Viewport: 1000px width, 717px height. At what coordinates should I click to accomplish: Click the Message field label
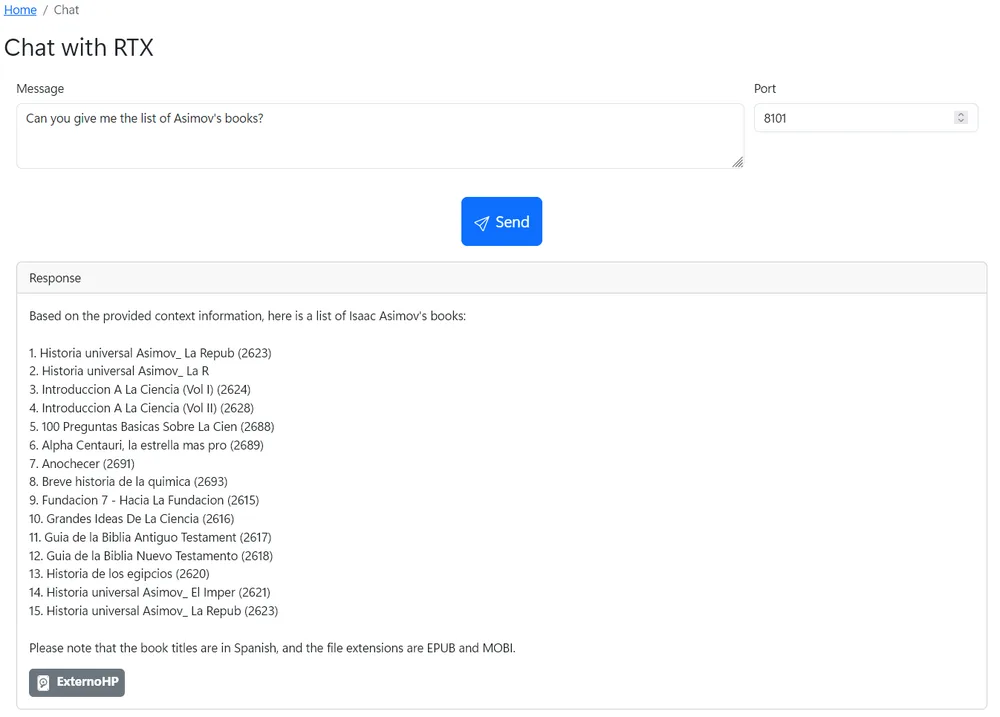point(40,89)
